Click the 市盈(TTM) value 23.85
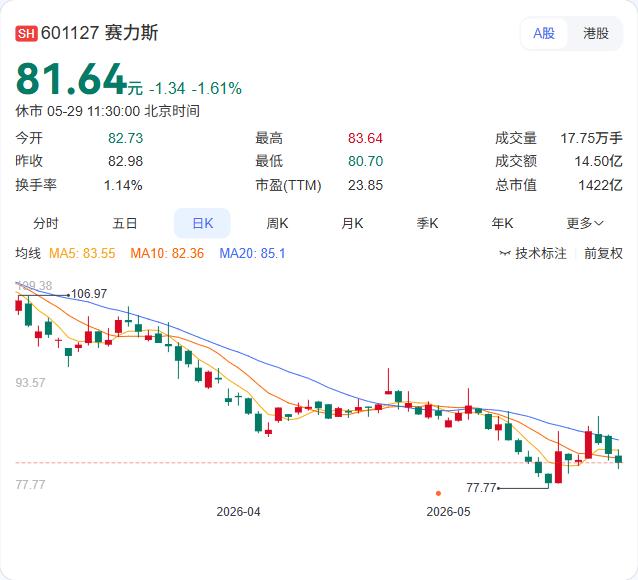Screen dimensions: 638x580 [x=365, y=186]
